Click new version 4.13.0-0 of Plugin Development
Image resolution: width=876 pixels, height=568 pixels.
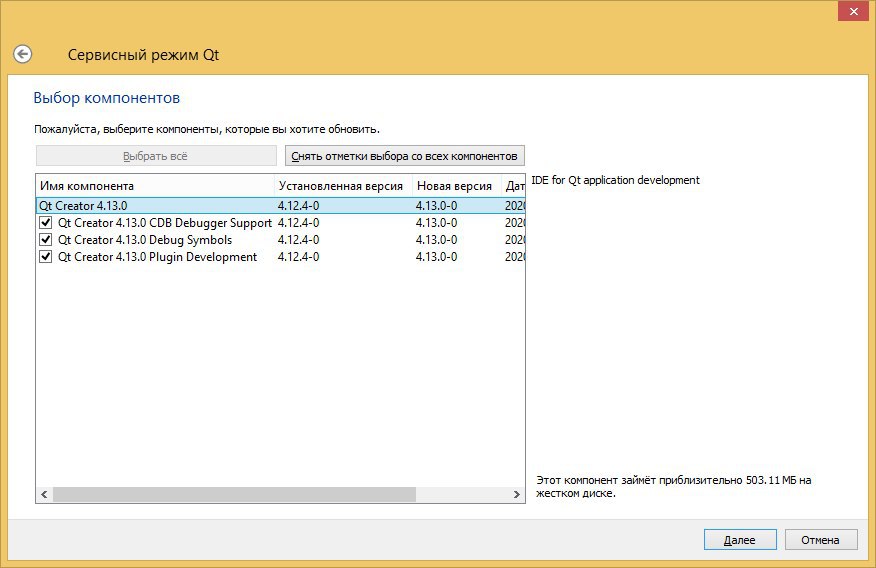[436, 257]
